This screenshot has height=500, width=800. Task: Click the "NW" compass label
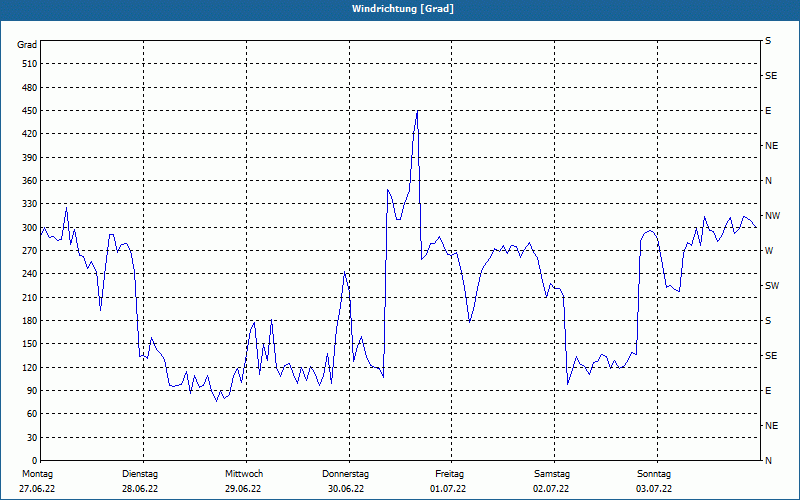[772, 216]
